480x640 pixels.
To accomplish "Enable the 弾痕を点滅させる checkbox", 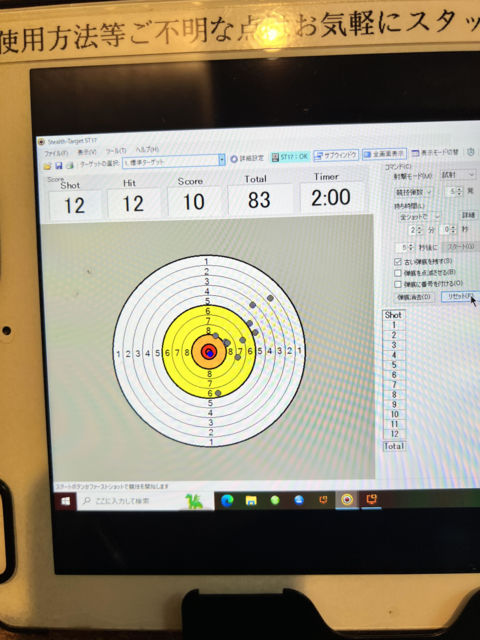I will (398, 273).
